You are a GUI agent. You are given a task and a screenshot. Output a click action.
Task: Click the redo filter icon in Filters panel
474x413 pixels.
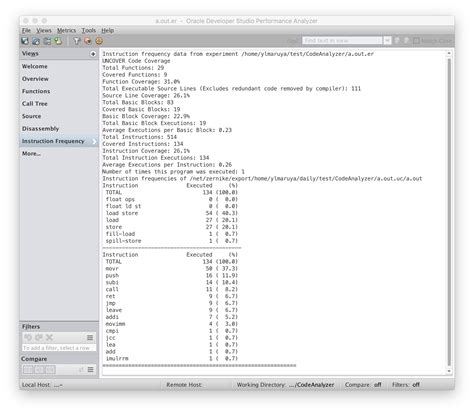pos(39,337)
